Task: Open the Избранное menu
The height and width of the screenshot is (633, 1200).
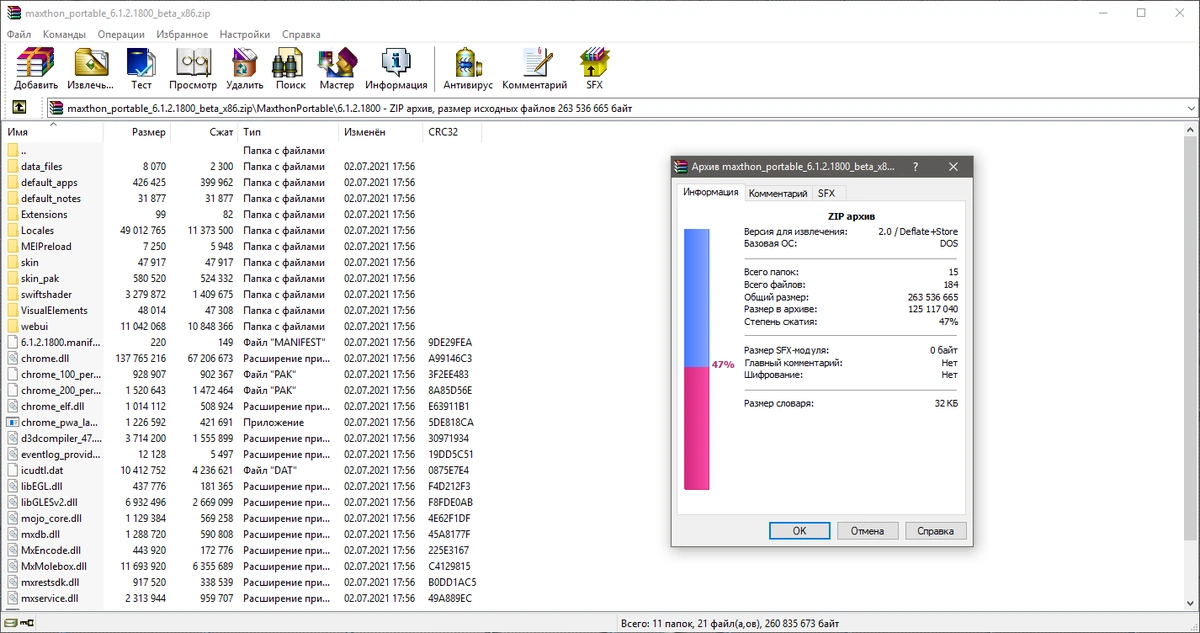Action: [181, 34]
